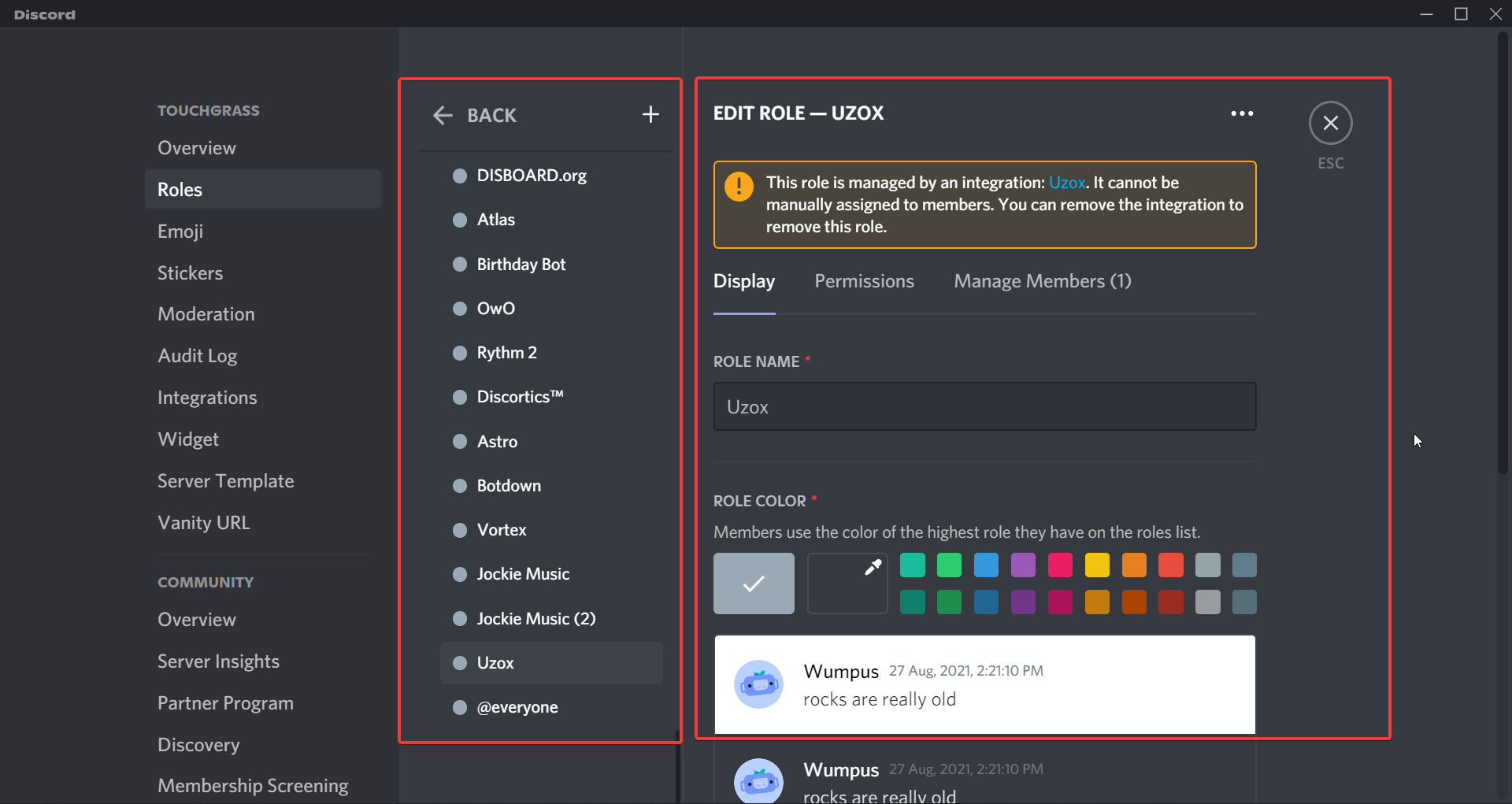1512x804 pixels.
Task: Select the Birthday Bot role
Action: pos(551,265)
